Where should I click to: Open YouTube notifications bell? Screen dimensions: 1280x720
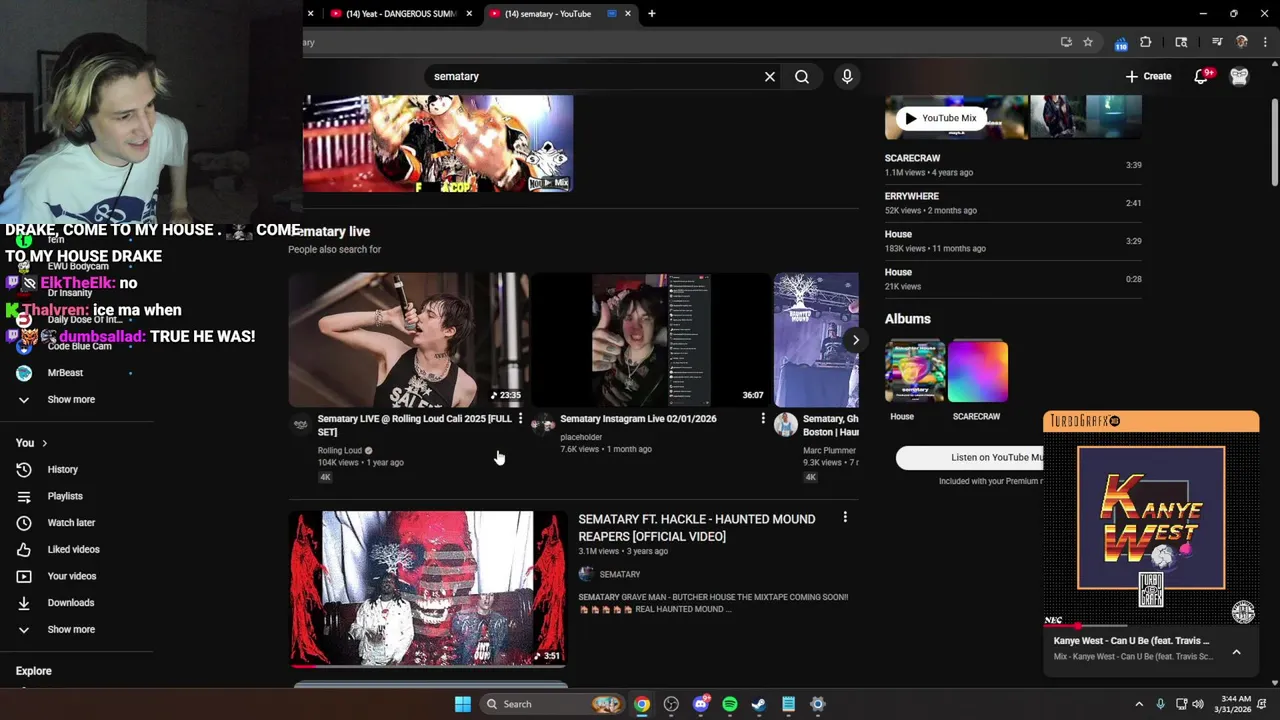pos(1202,76)
